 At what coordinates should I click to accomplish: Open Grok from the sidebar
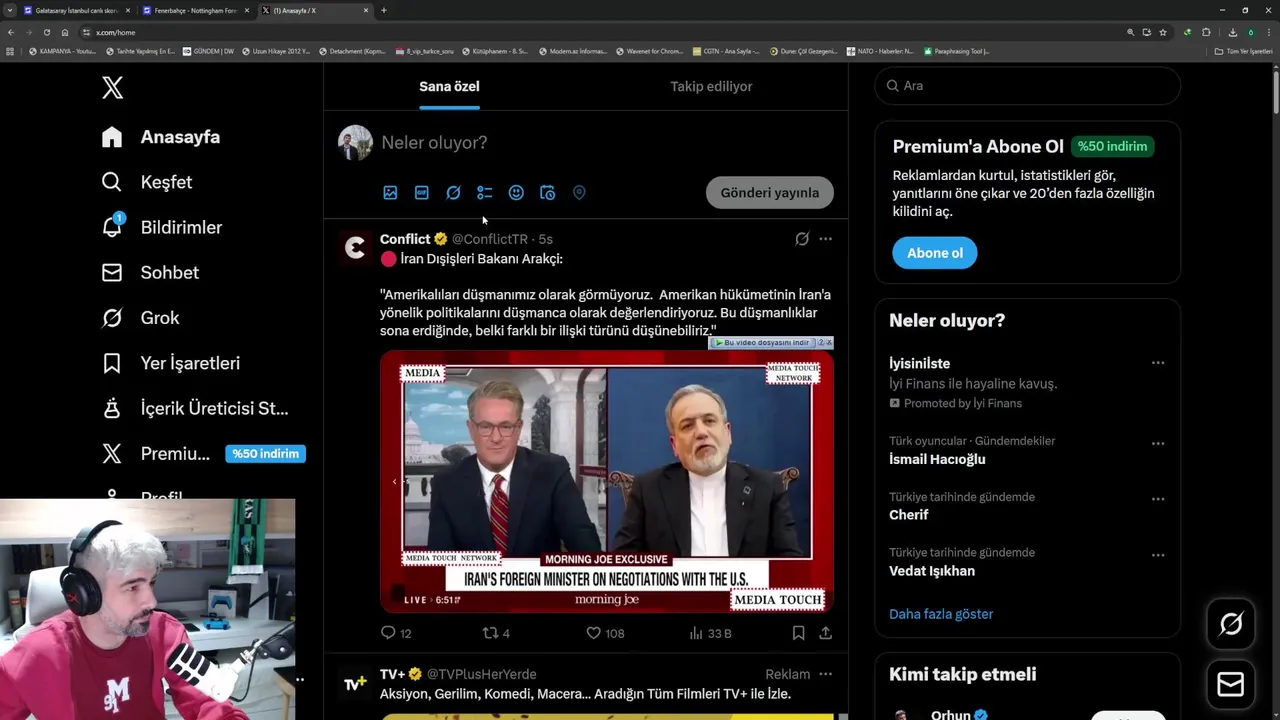point(140,318)
